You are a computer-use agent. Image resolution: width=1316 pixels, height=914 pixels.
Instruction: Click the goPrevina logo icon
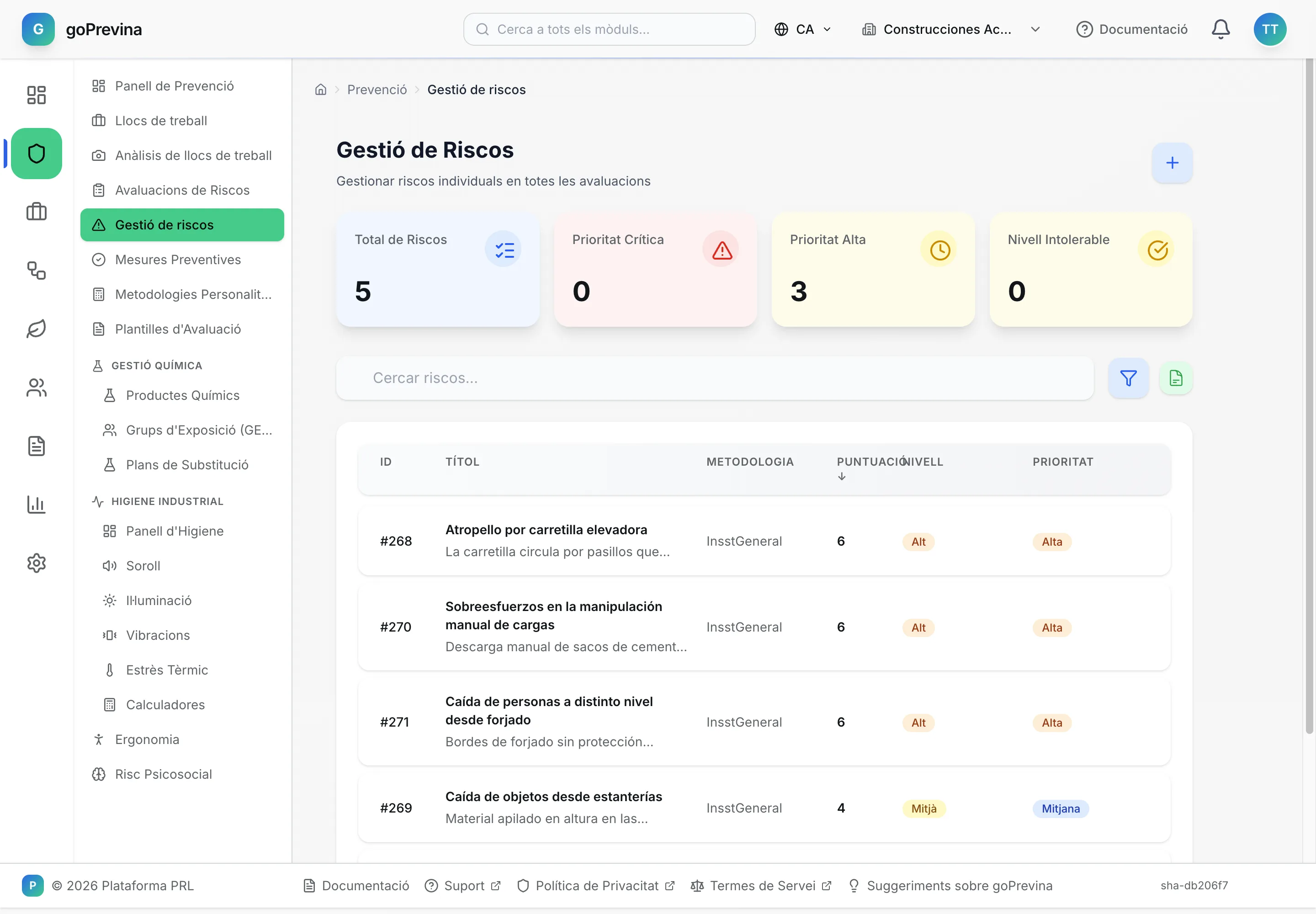coord(38,29)
